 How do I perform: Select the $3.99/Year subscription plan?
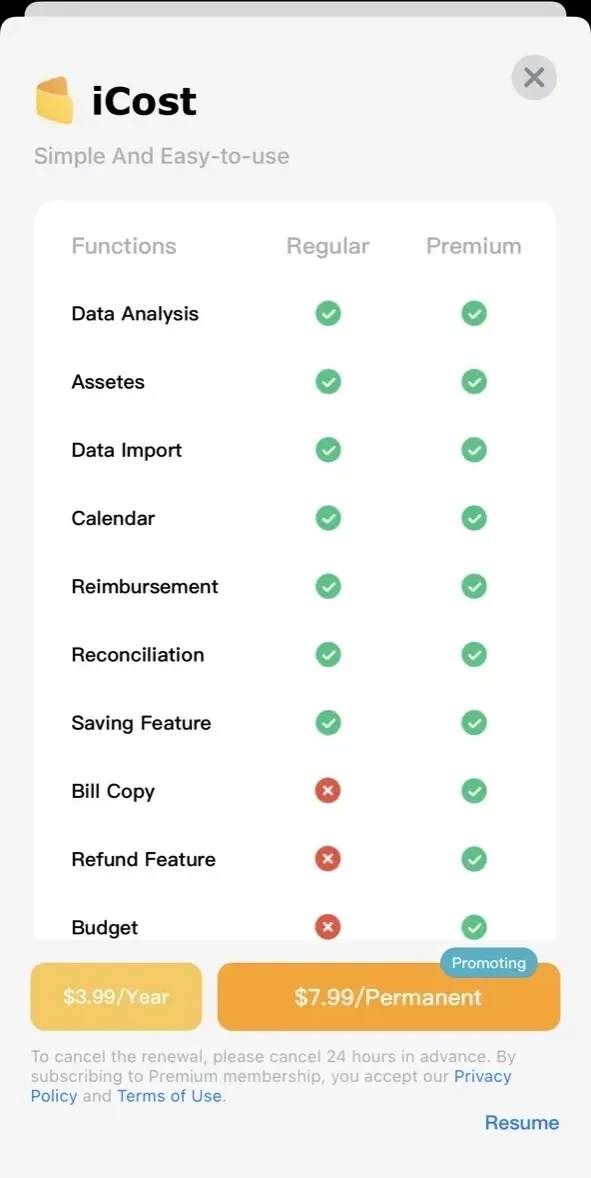(116, 997)
